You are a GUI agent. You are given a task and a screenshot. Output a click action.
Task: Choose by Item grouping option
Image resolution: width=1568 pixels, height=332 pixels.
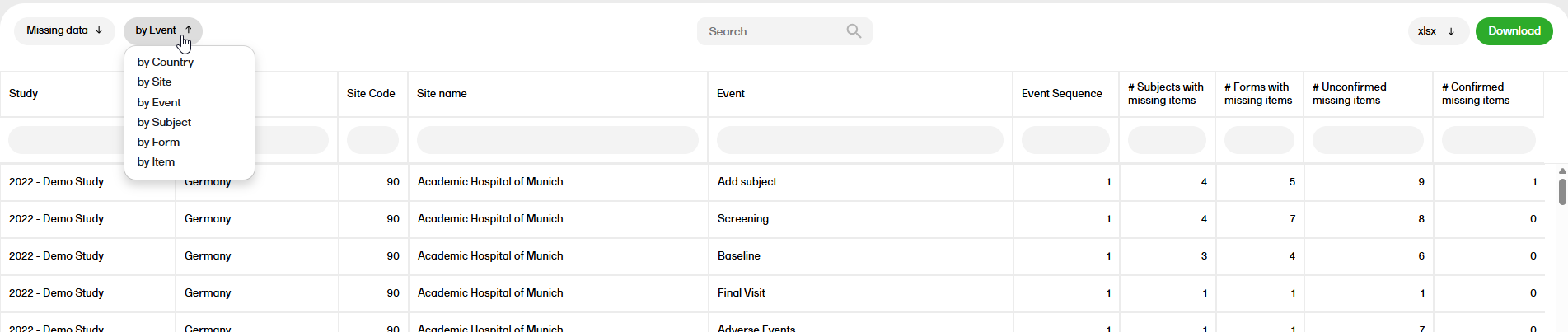point(156,161)
